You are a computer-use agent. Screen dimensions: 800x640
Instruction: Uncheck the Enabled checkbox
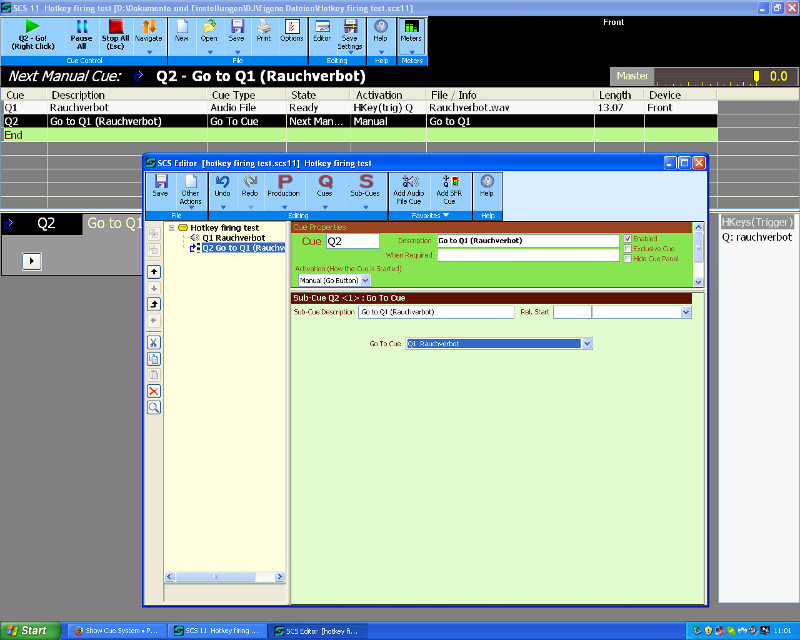pos(627,239)
